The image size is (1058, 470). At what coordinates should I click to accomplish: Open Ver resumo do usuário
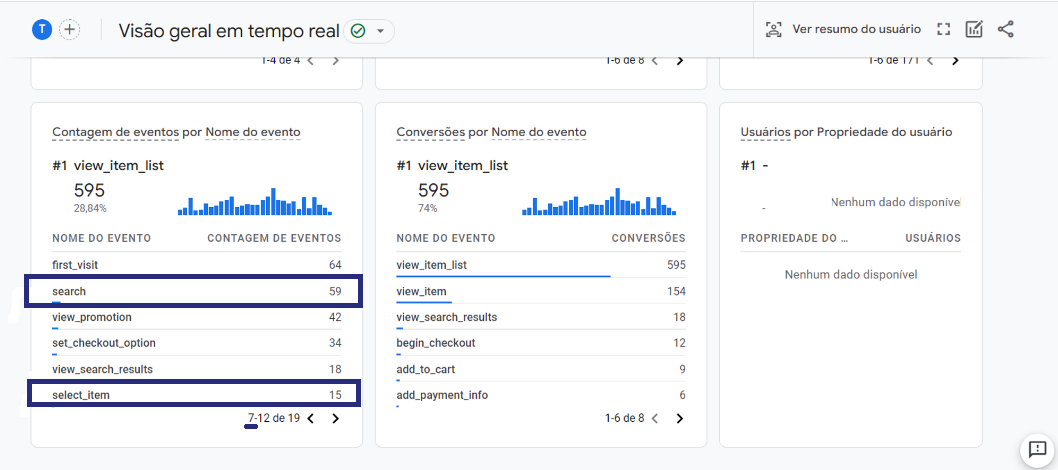click(x=843, y=29)
